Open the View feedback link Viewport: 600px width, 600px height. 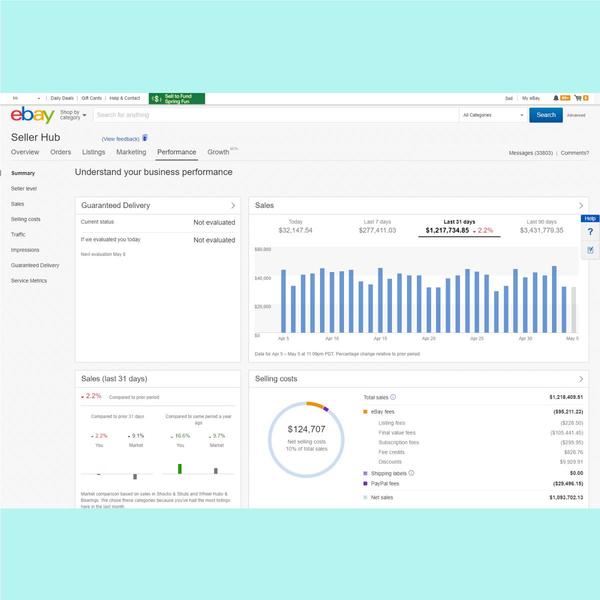tap(121, 139)
